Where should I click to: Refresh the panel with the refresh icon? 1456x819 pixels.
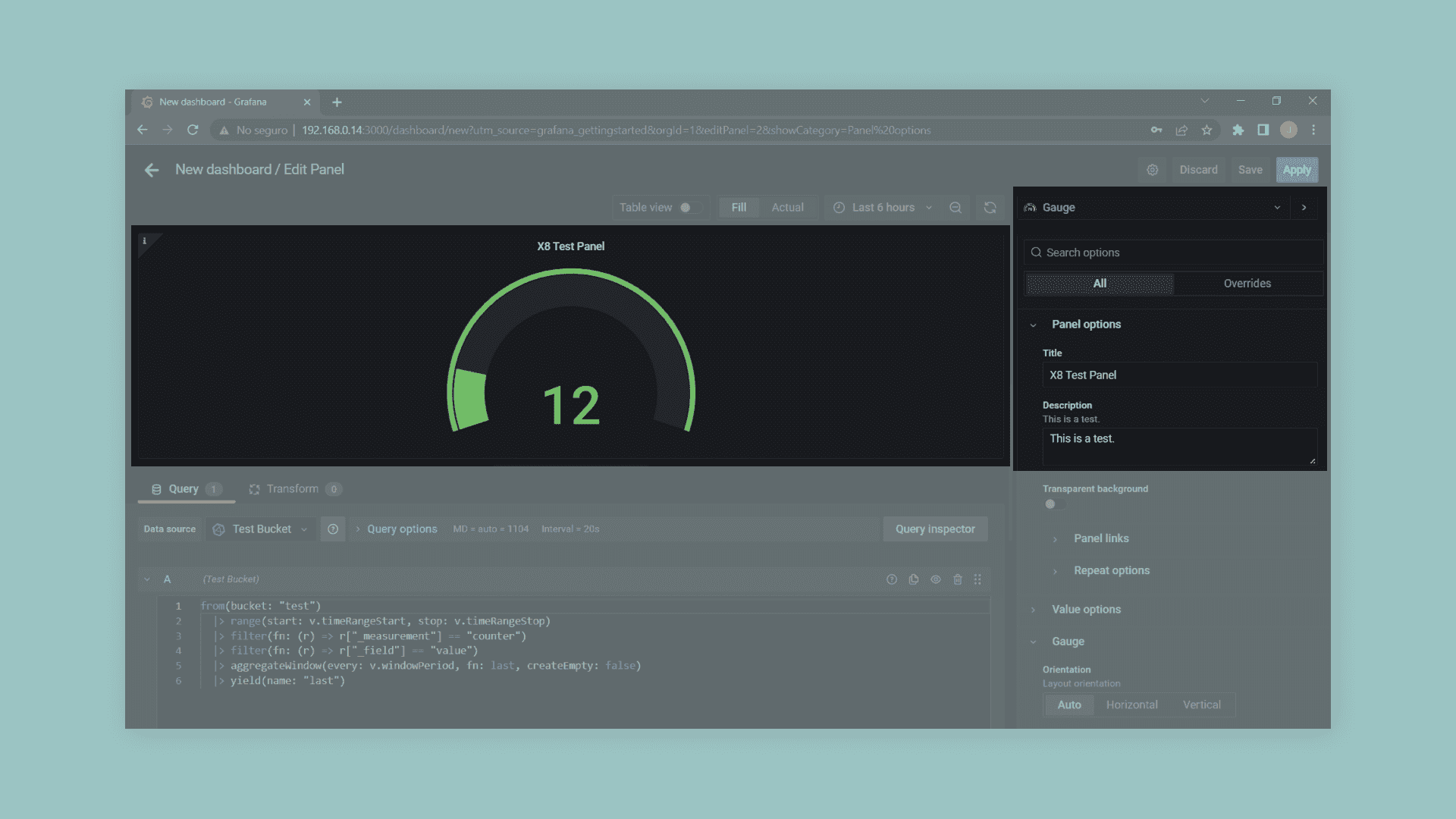pyautogui.click(x=990, y=208)
